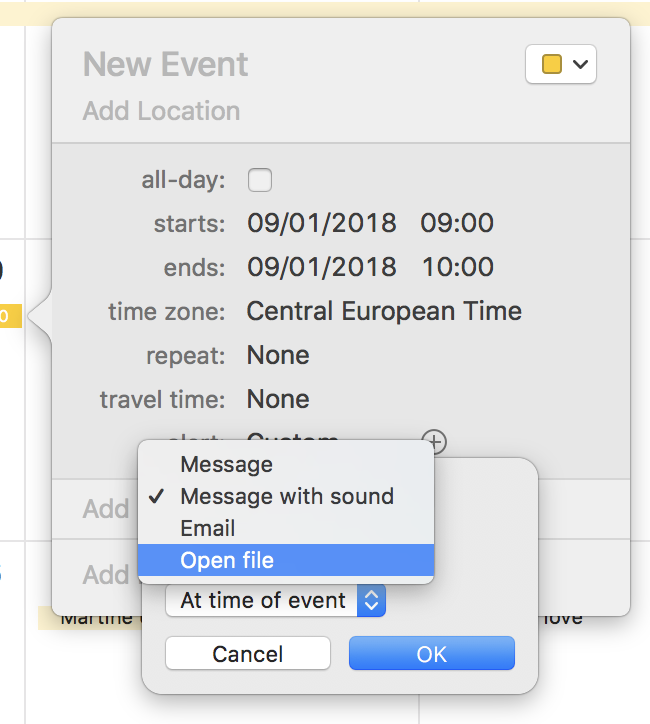Edit the 10:00 end time
650x724 pixels.
(x=458, y=267)
